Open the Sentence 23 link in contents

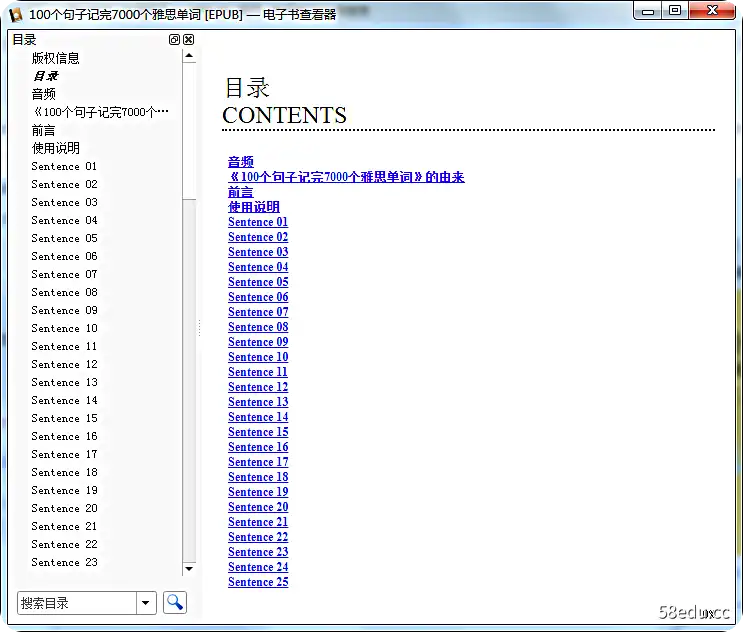tap(258, 552)
